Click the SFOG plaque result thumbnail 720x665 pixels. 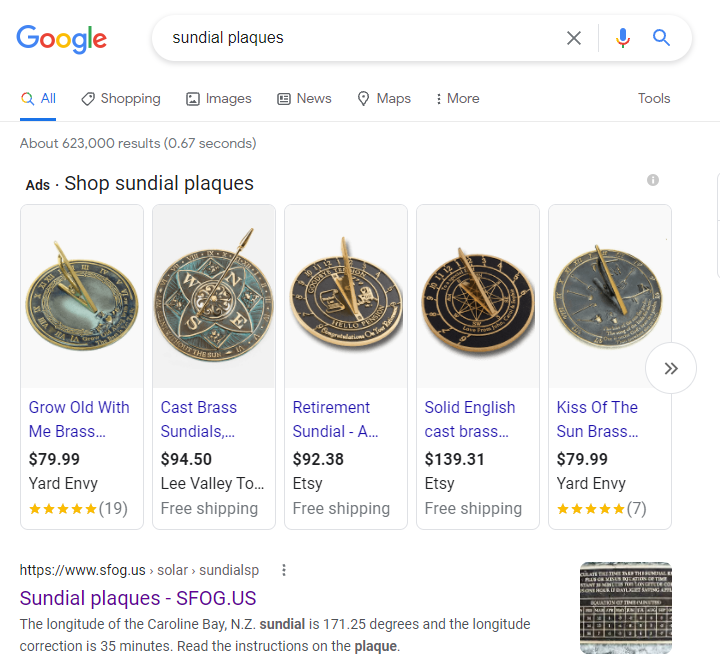(x=626, y=607)
